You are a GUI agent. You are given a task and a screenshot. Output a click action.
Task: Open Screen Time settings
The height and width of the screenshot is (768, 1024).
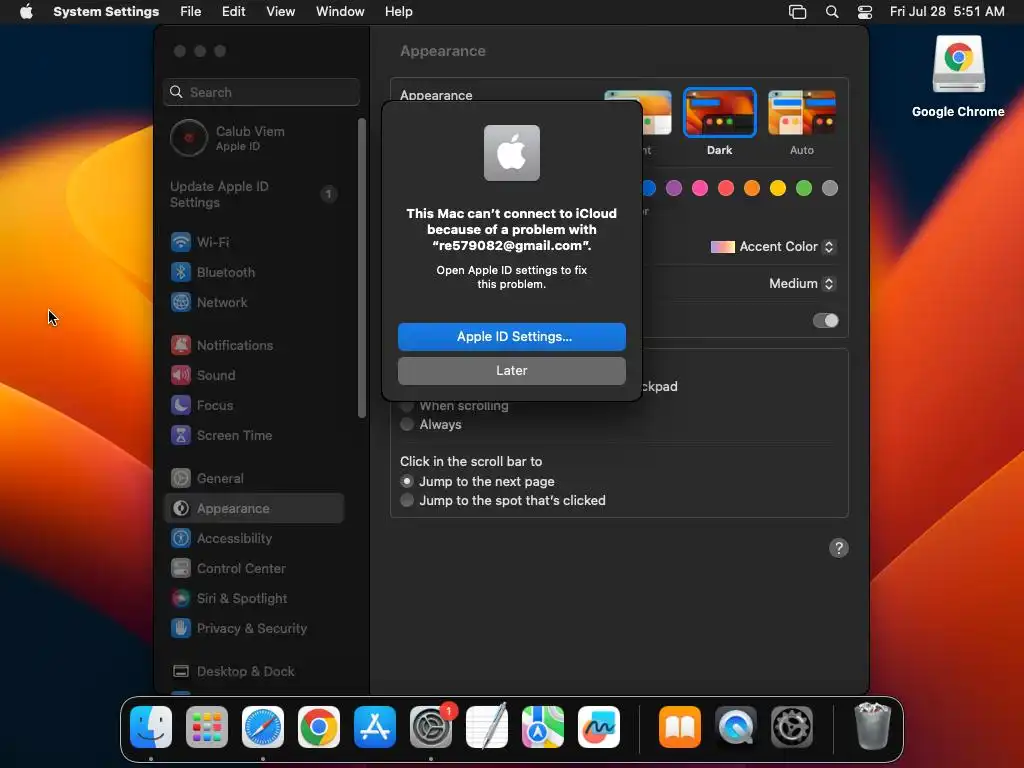253,436
